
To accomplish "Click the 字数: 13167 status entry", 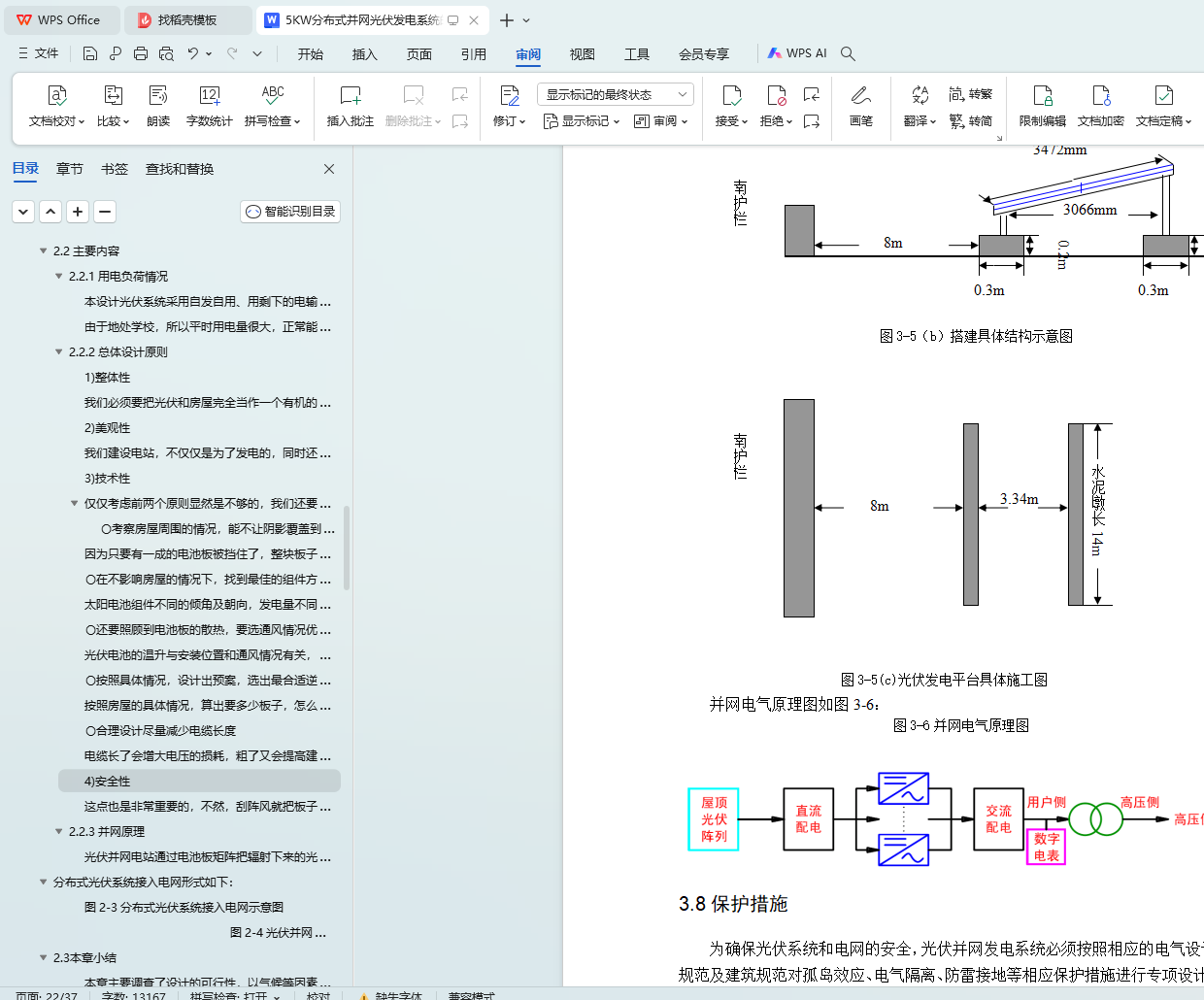I will tap(134, 995).
